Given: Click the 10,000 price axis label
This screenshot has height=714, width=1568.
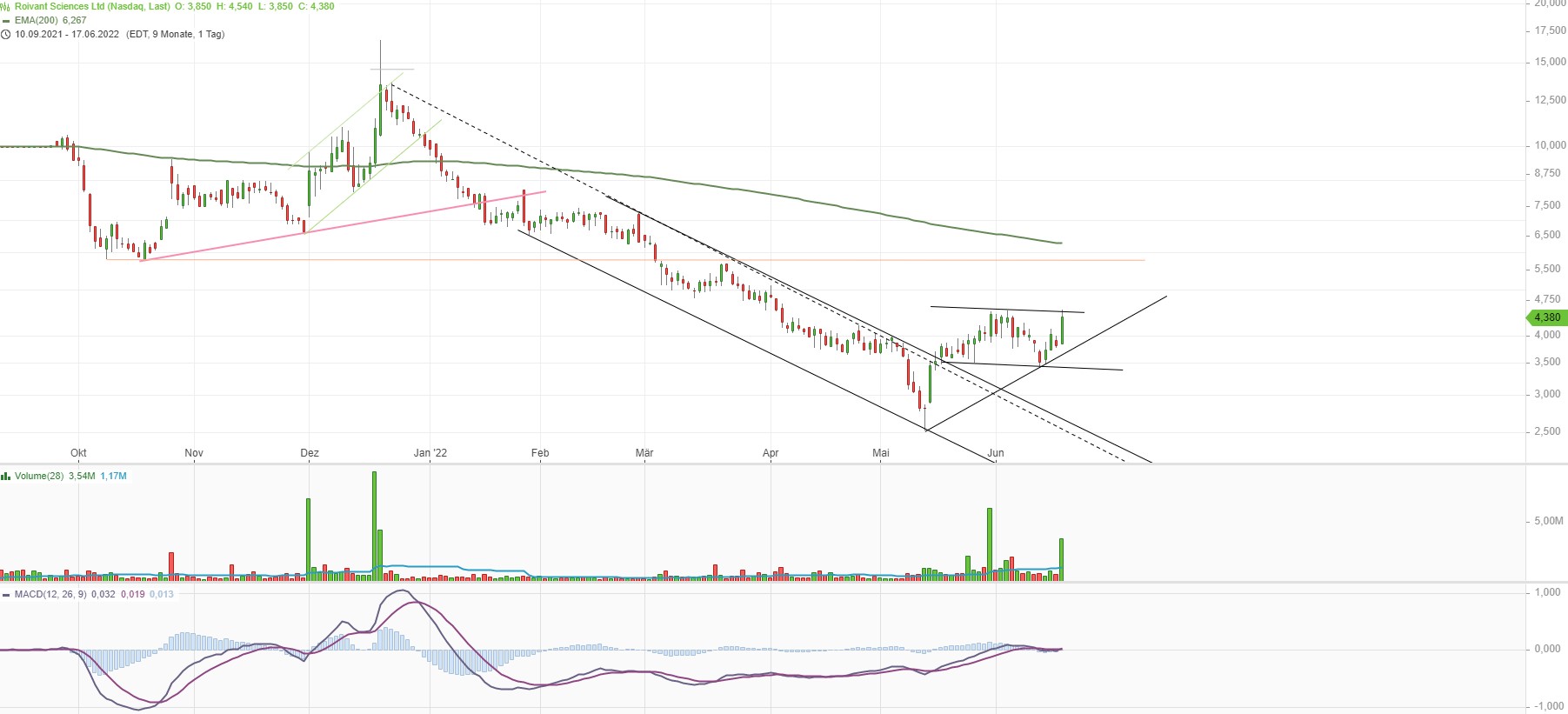Looking at the screenshot, I should (x=1549, y=145).
